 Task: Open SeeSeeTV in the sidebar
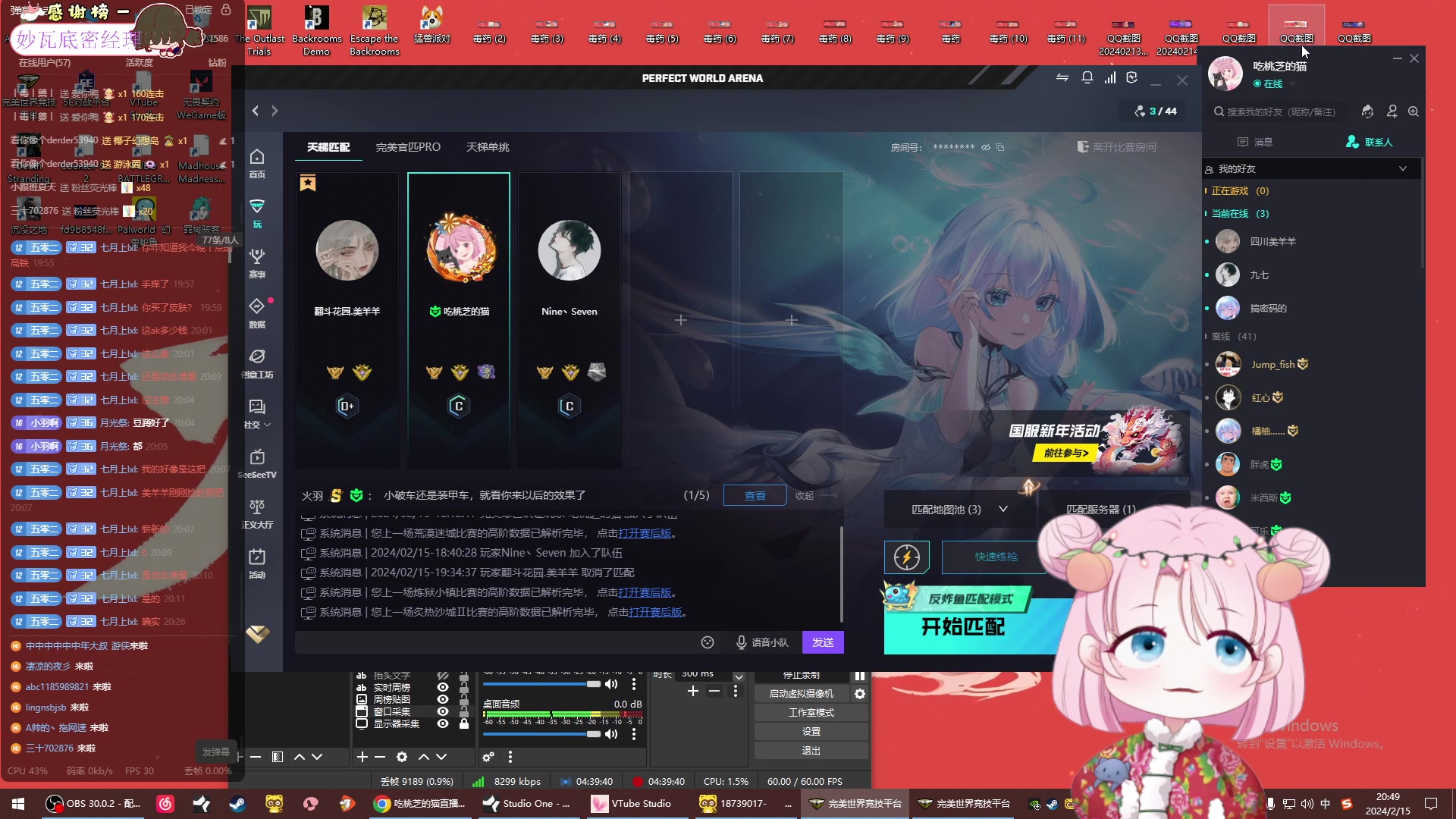pos(257,463)
